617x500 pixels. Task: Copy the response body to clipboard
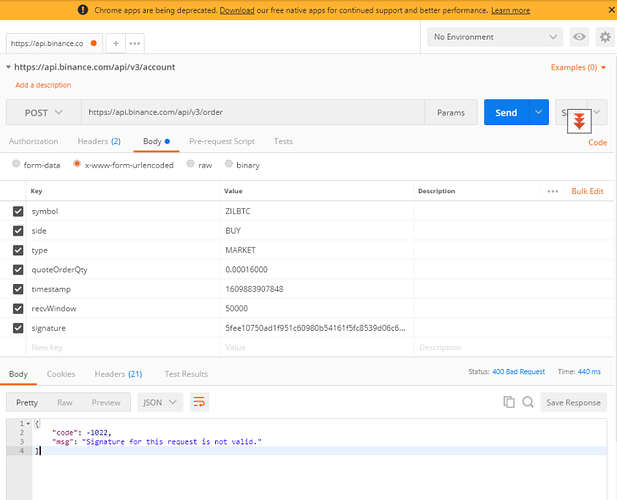(508, 402)
